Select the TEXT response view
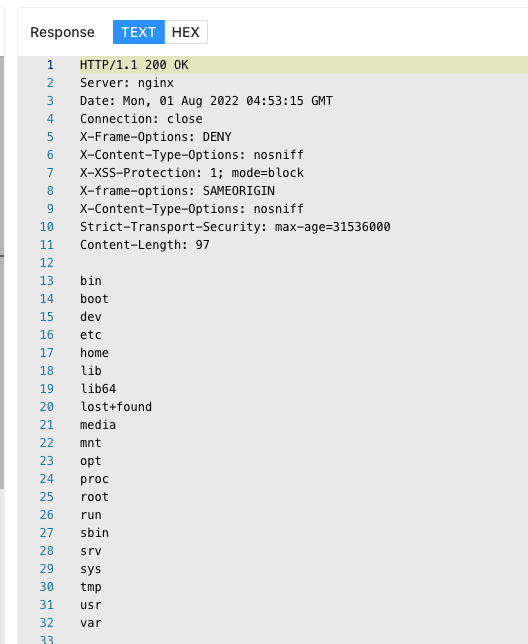The image size is (528, 644). pyautogui.click(x=139, y=32)
